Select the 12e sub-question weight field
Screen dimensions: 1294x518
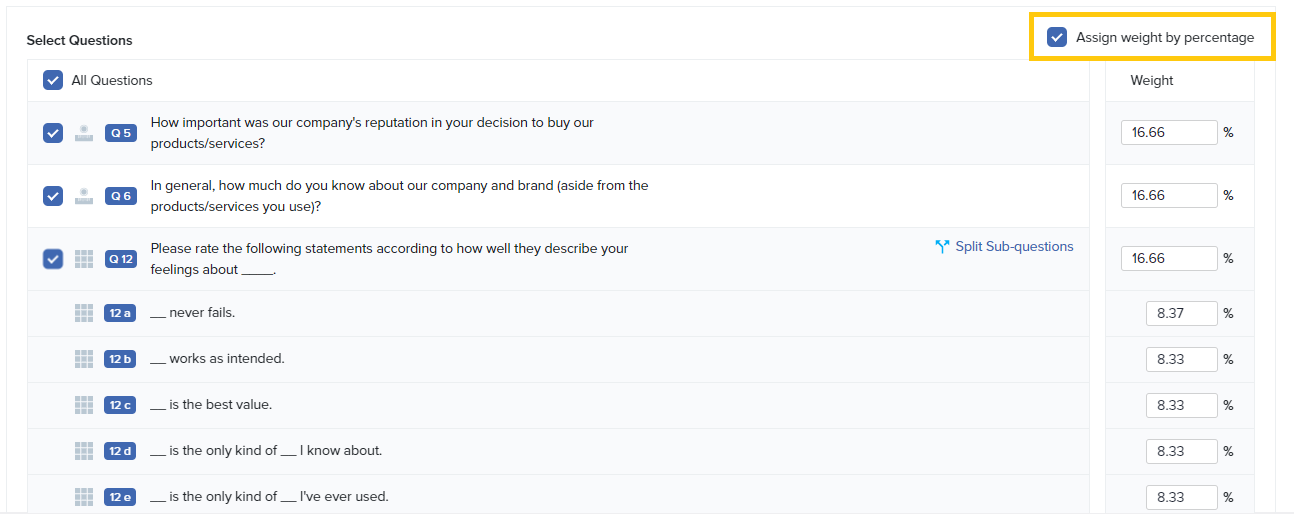coord(1181,497)
